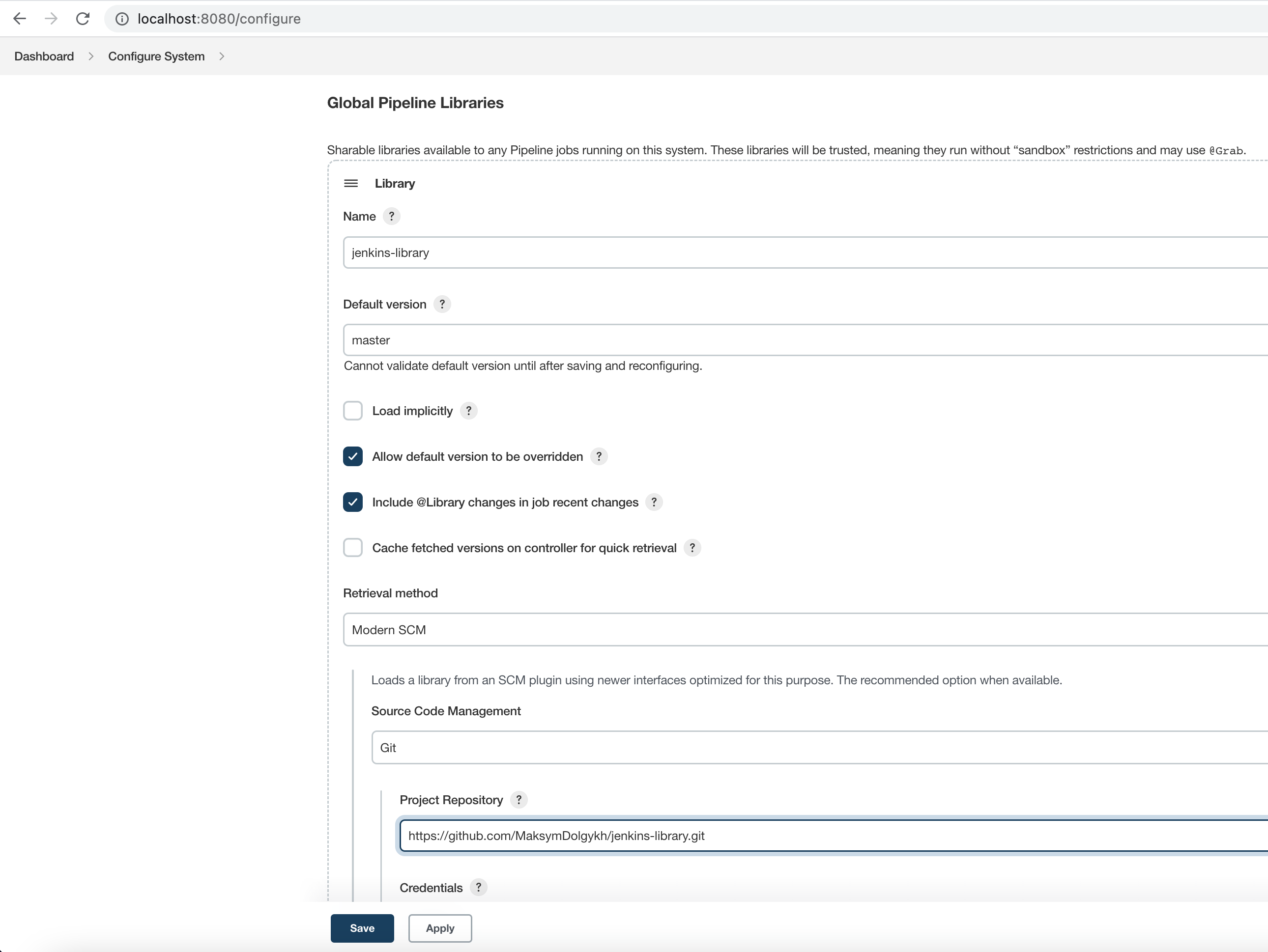1268x952 pixels.
Task: Uncheck Allow default version to be overridden
Action: pos(352,456)
